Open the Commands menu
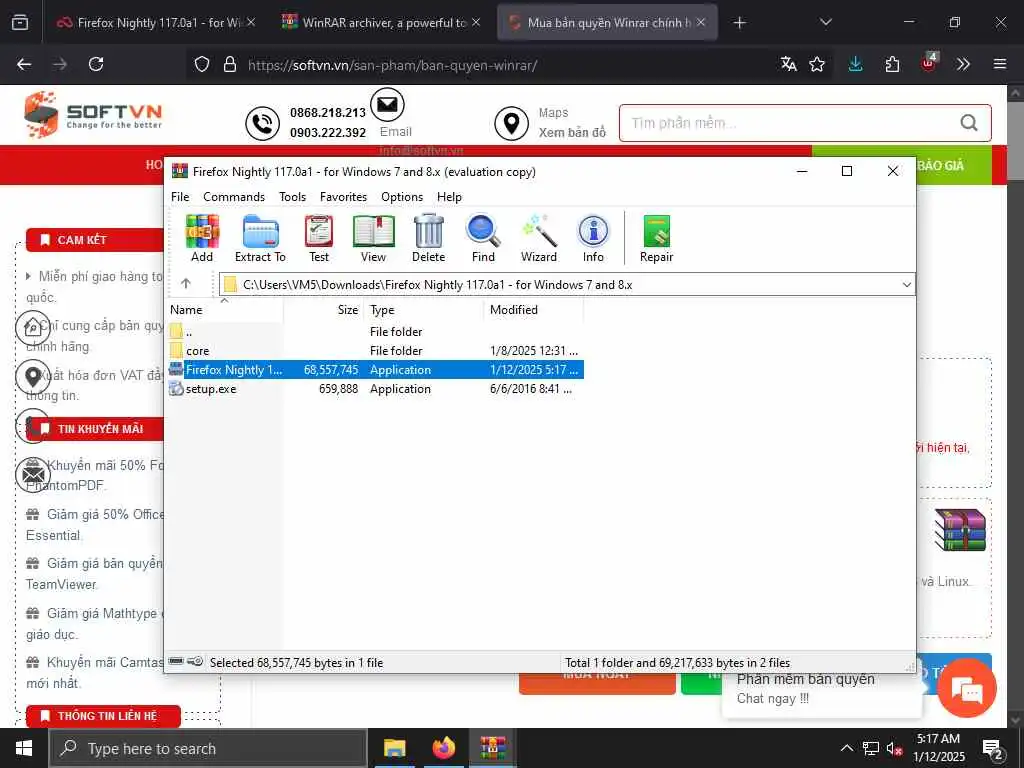Image resolution: width=1024 pixels, height=768 pixels. coord(234,197)
